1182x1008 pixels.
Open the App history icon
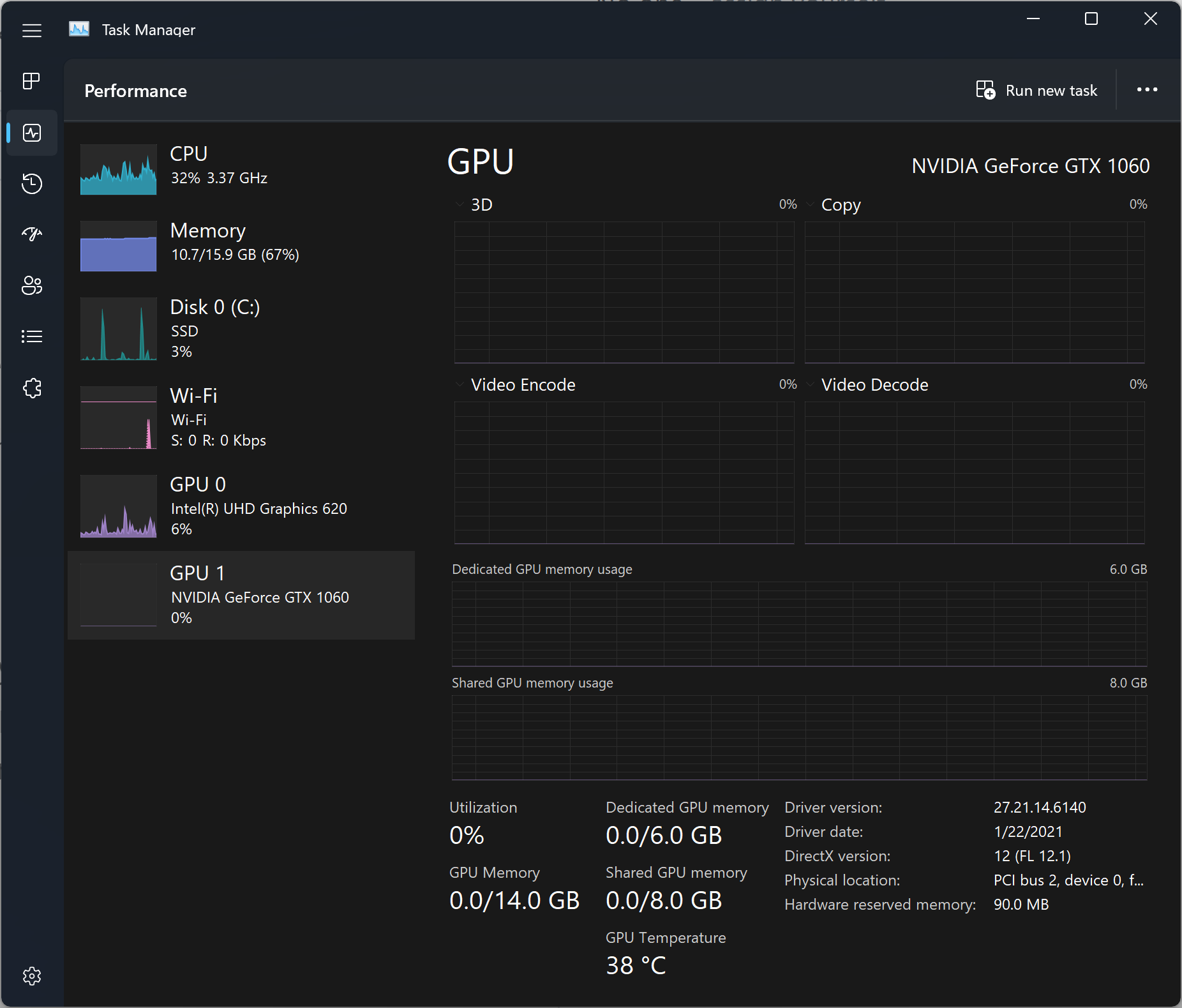point(32,184)
